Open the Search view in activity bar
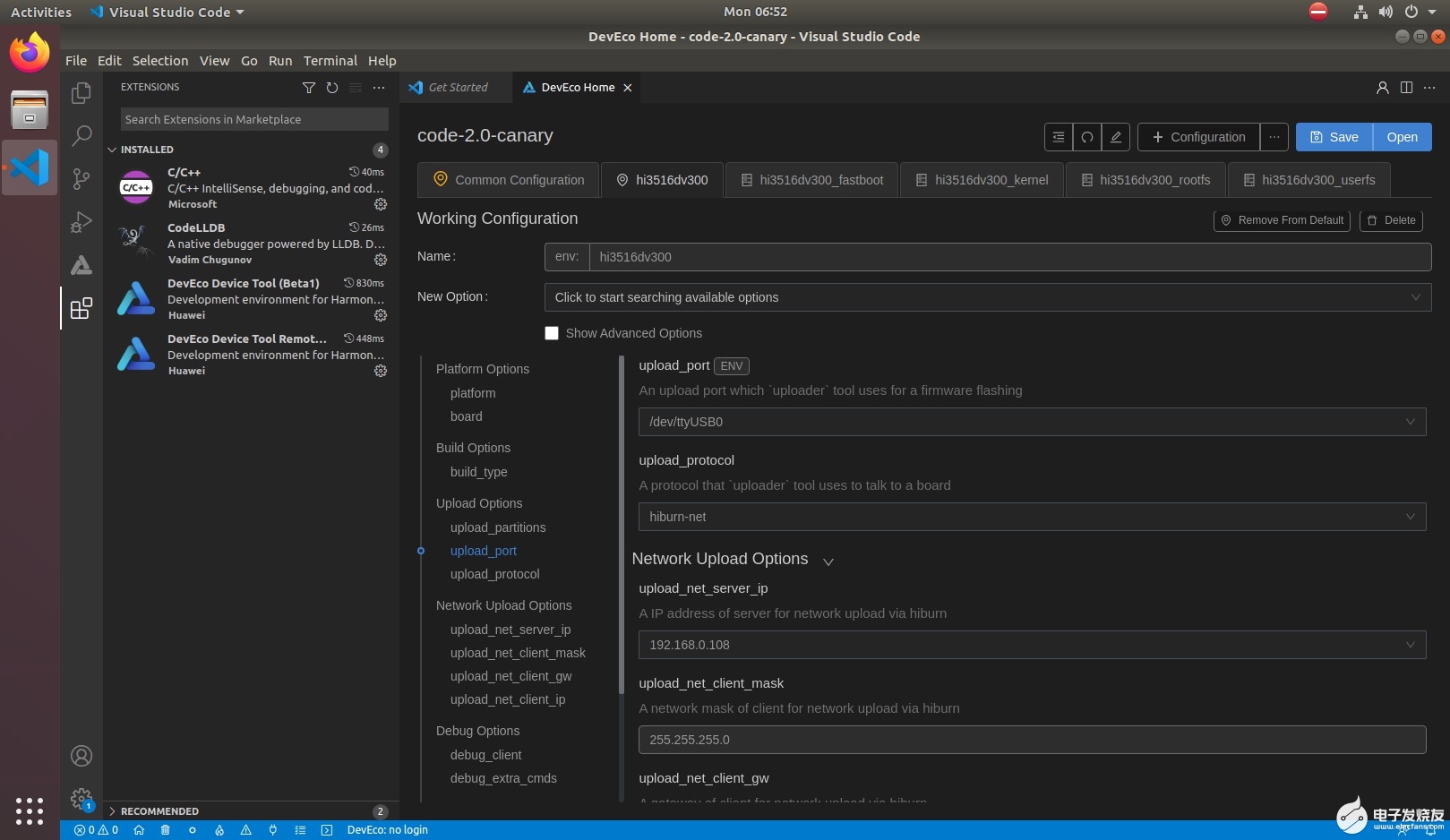This screenshot has width=1450, height=840. point(82,135)
